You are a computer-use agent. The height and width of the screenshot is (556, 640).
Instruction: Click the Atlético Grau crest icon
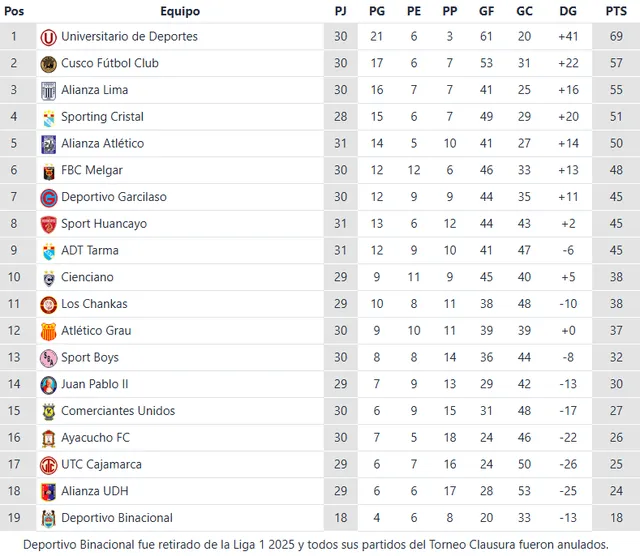coord(48,331)
